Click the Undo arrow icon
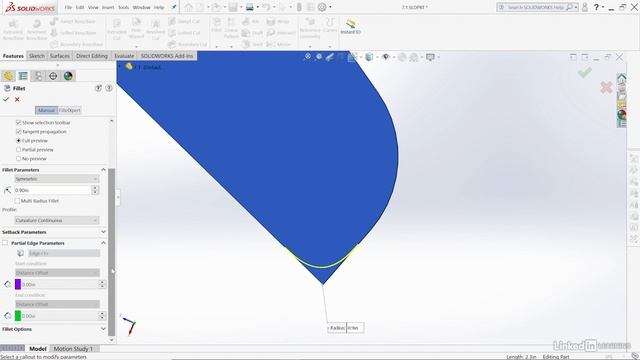Viewport: 640px width, 360px height. tap(266, 7)
